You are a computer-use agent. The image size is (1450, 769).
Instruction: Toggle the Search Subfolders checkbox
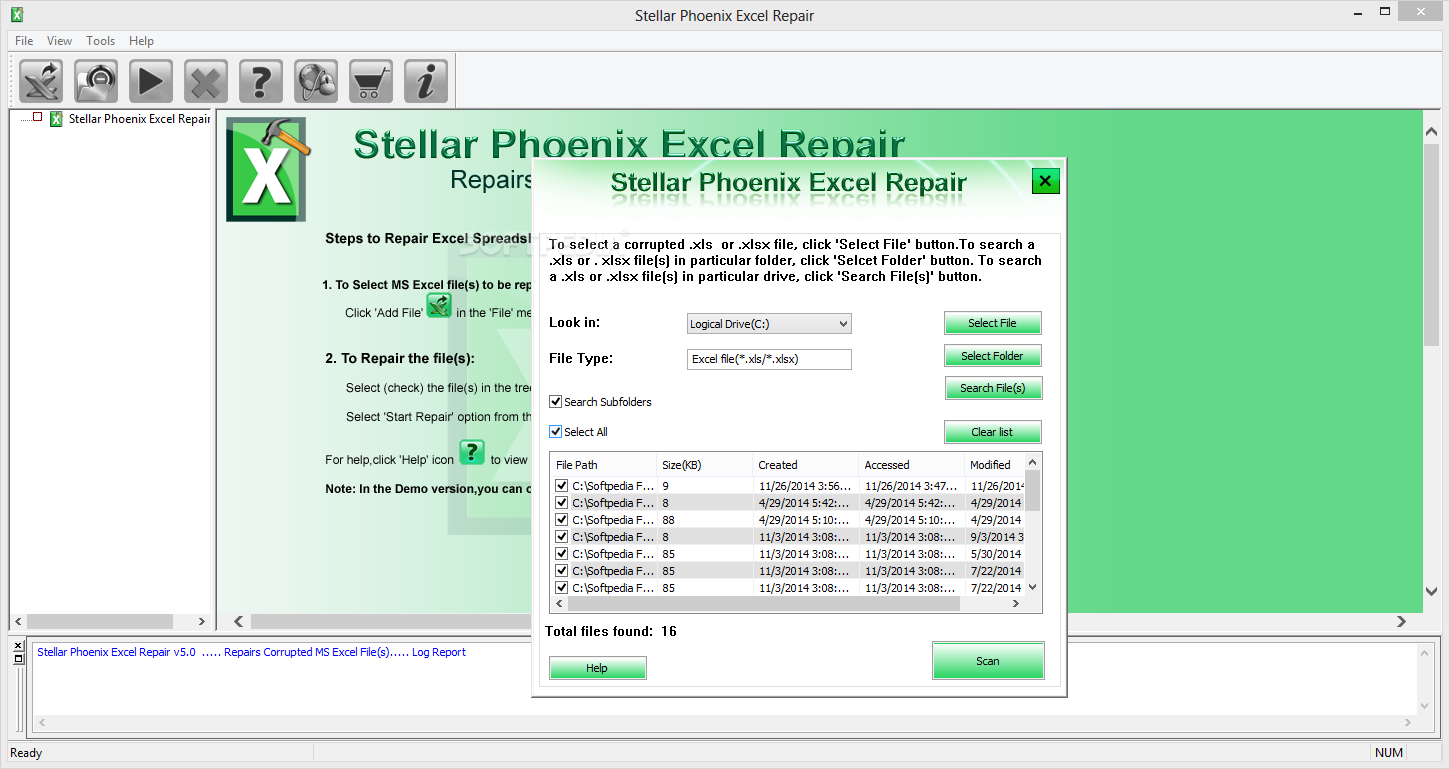click(556, 402)
